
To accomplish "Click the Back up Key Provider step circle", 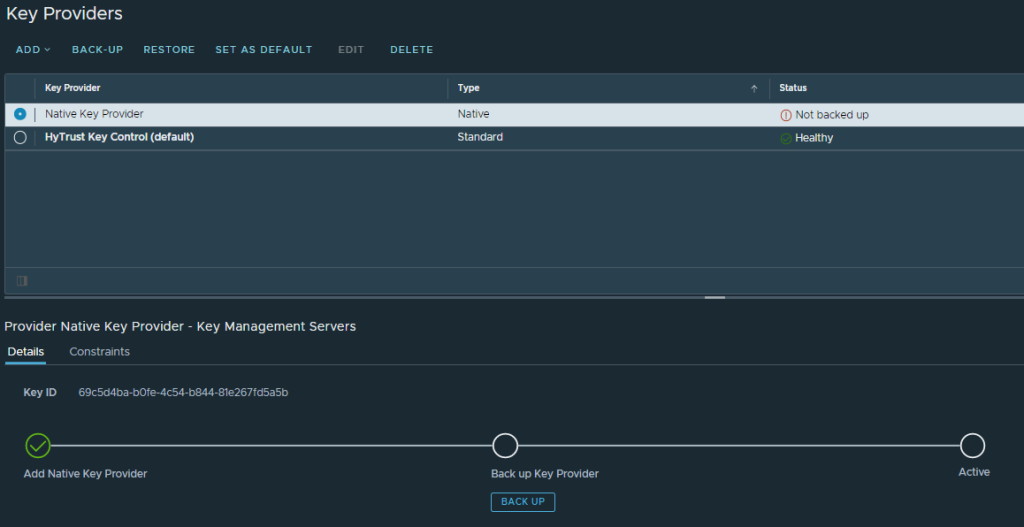I will (505, 445).
